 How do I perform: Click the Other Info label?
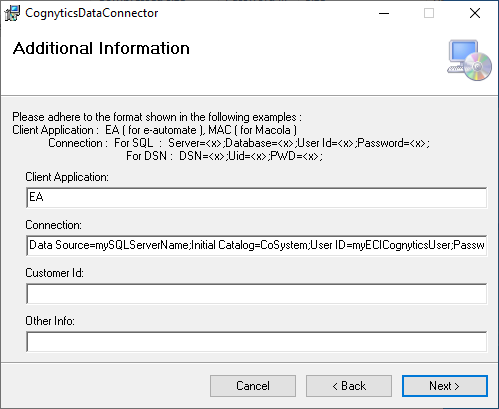pos(50,321)
